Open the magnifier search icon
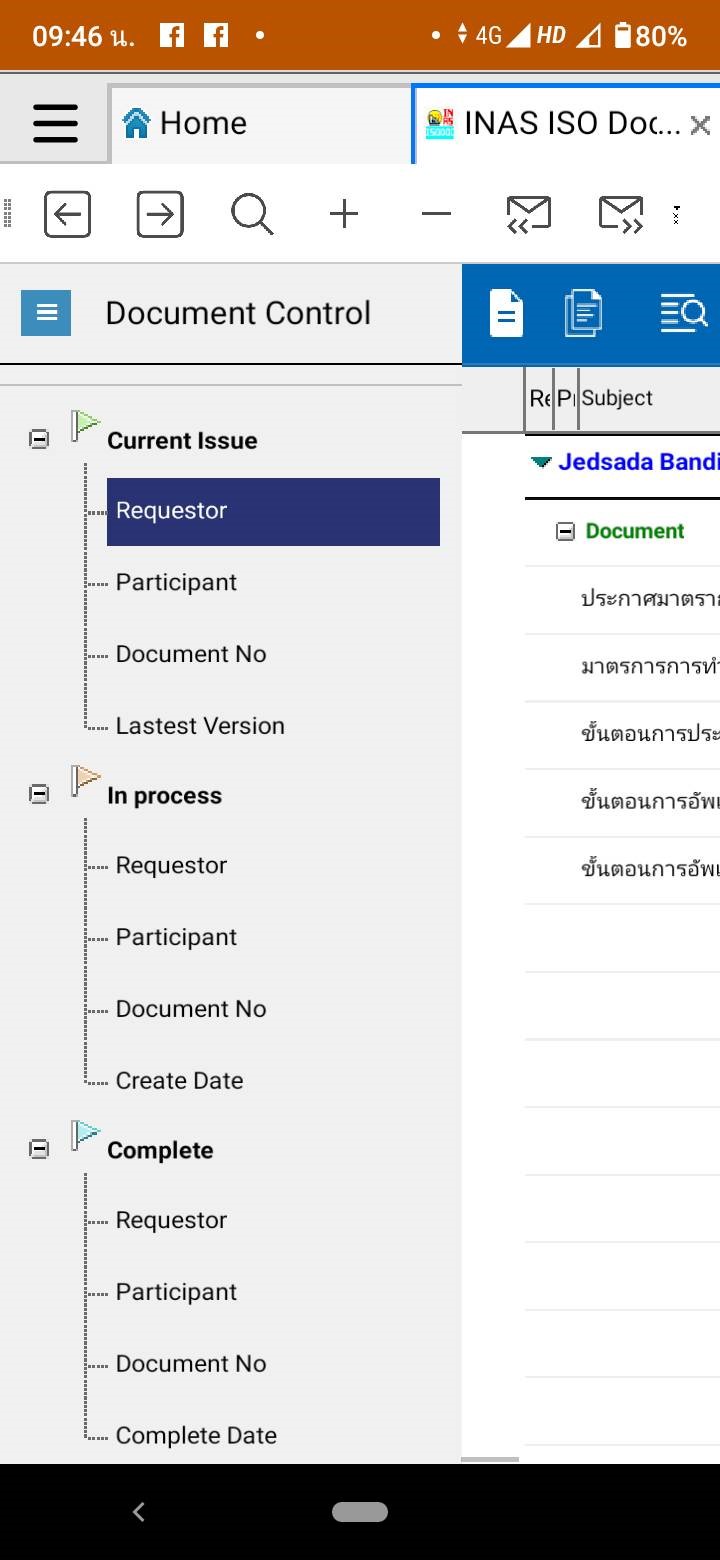This screenshot has height=1560, width=720. pos(251,214)
